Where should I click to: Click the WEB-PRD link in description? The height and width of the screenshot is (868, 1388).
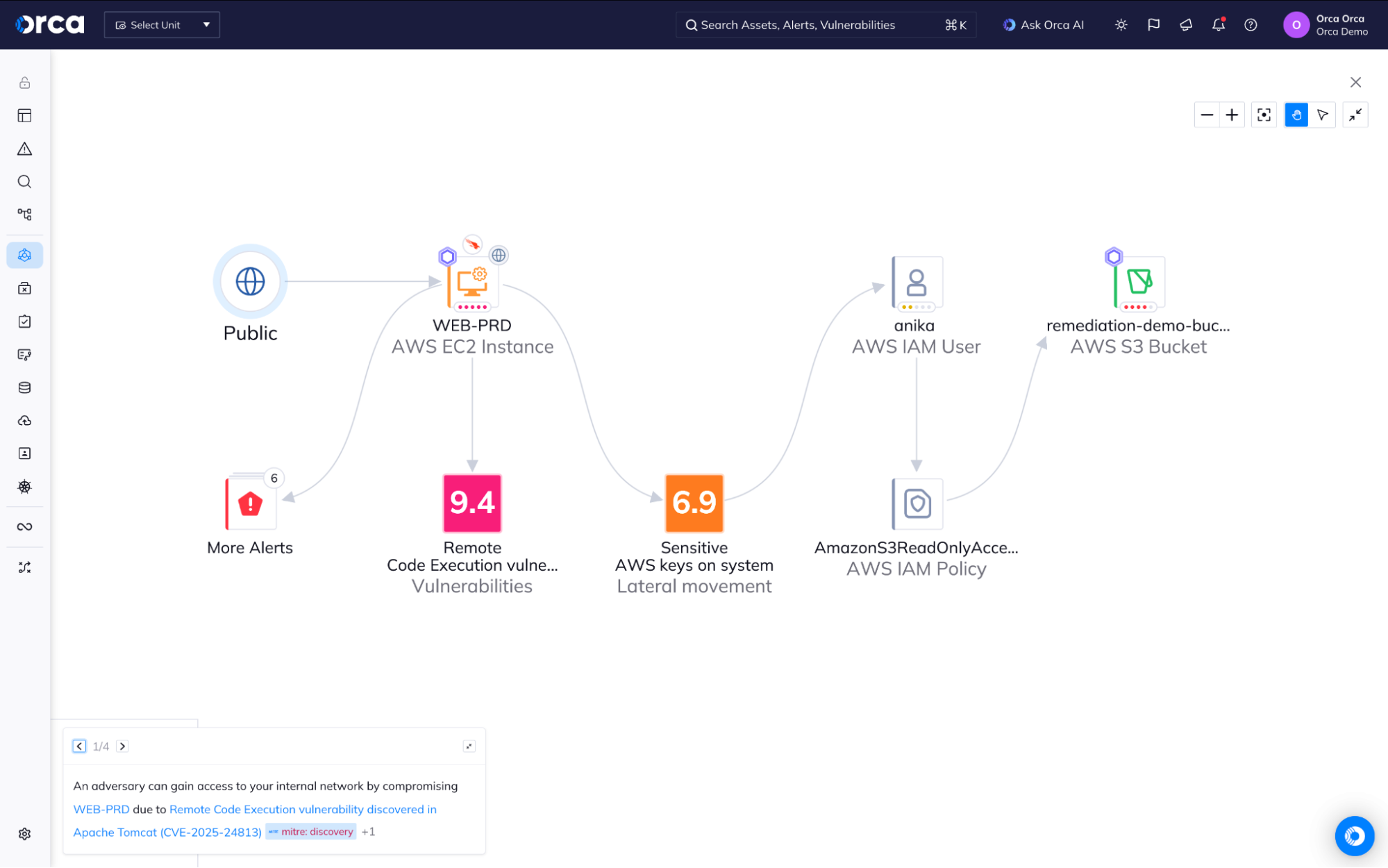(x=101, y=810)
